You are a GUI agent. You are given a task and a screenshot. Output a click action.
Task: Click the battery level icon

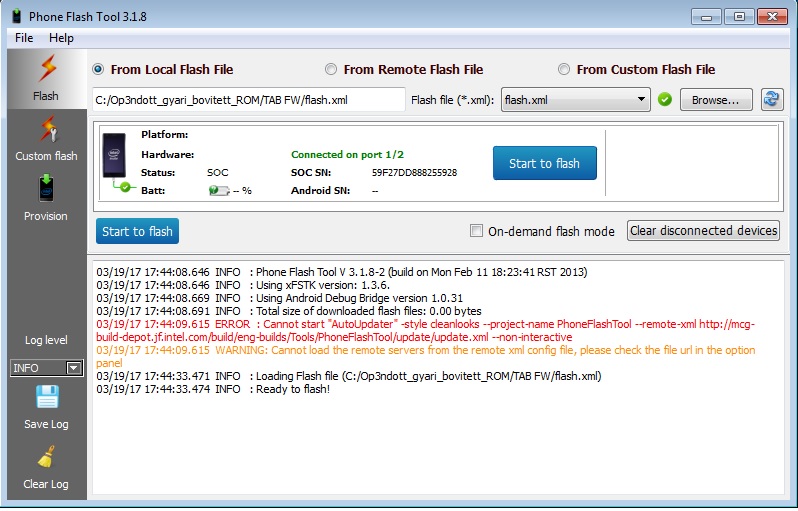[219, 191]
